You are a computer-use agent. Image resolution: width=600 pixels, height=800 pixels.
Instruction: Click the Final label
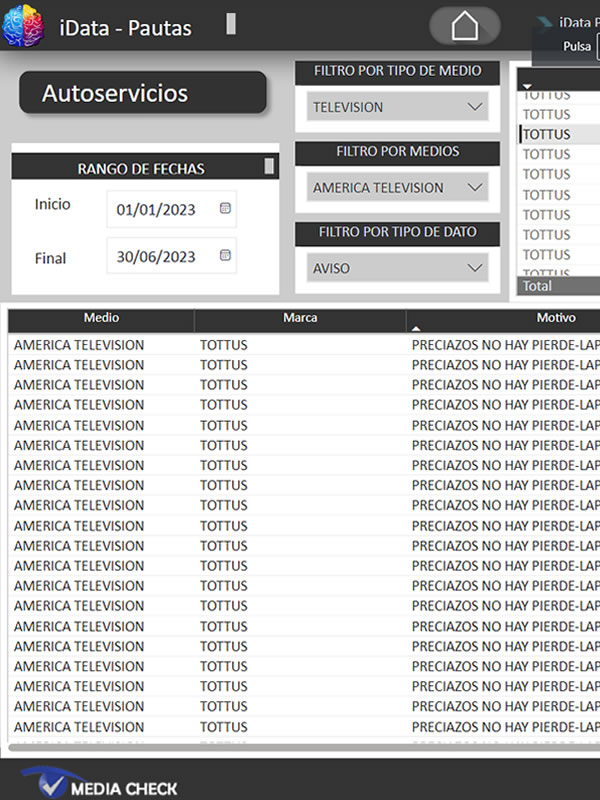click(51, 258)
